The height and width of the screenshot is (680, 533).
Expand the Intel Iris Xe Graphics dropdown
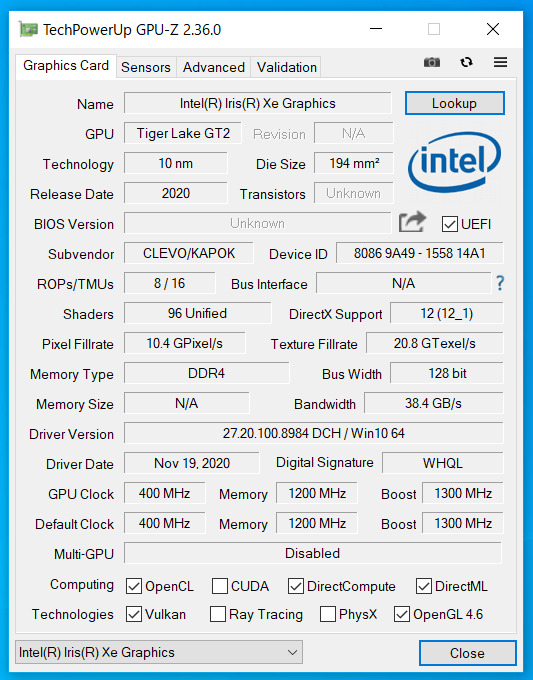[x=159, y=652]
